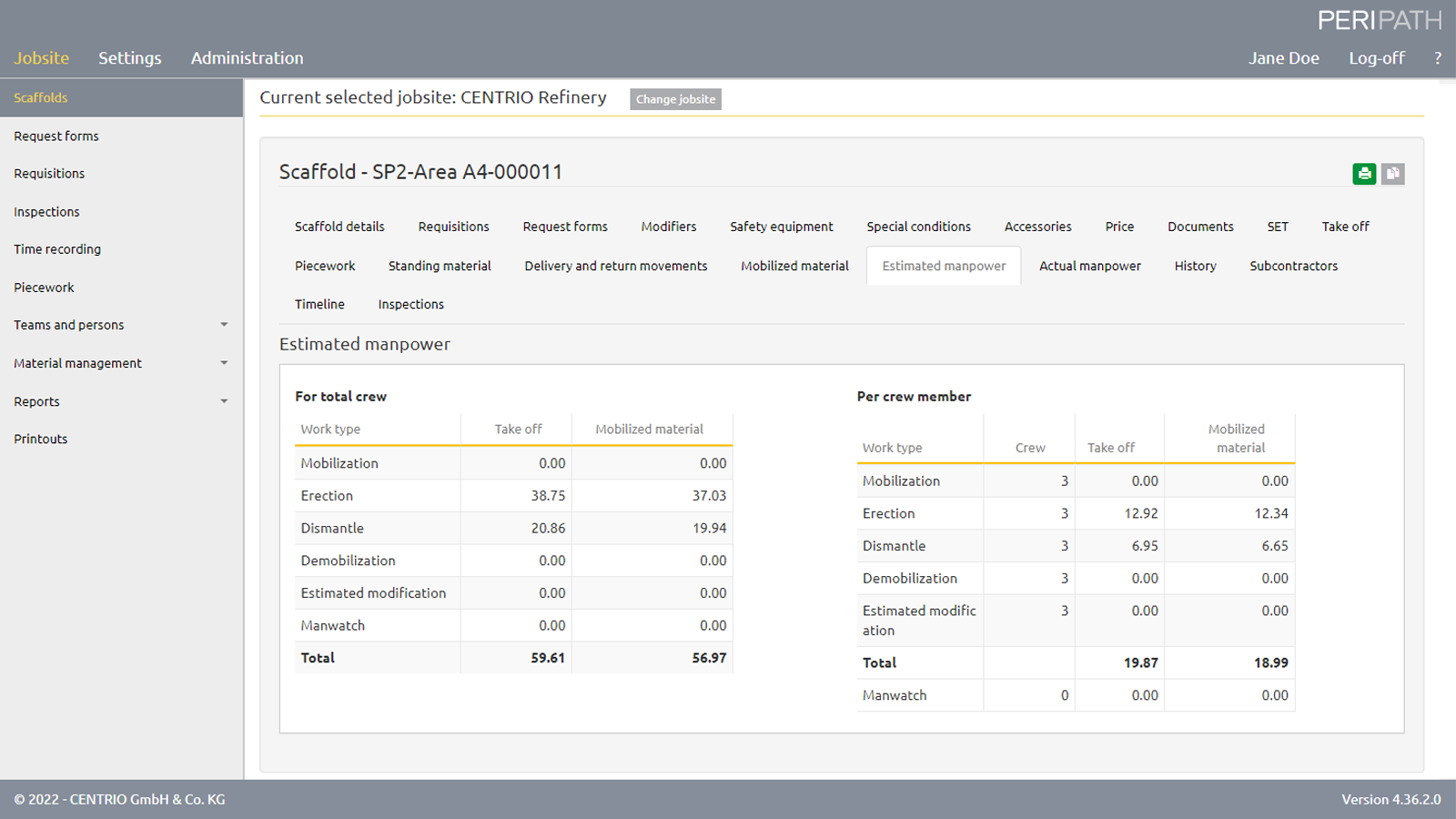
Task: Open the Administration menu
Action: pyautogui.click(x=247, y=57)
